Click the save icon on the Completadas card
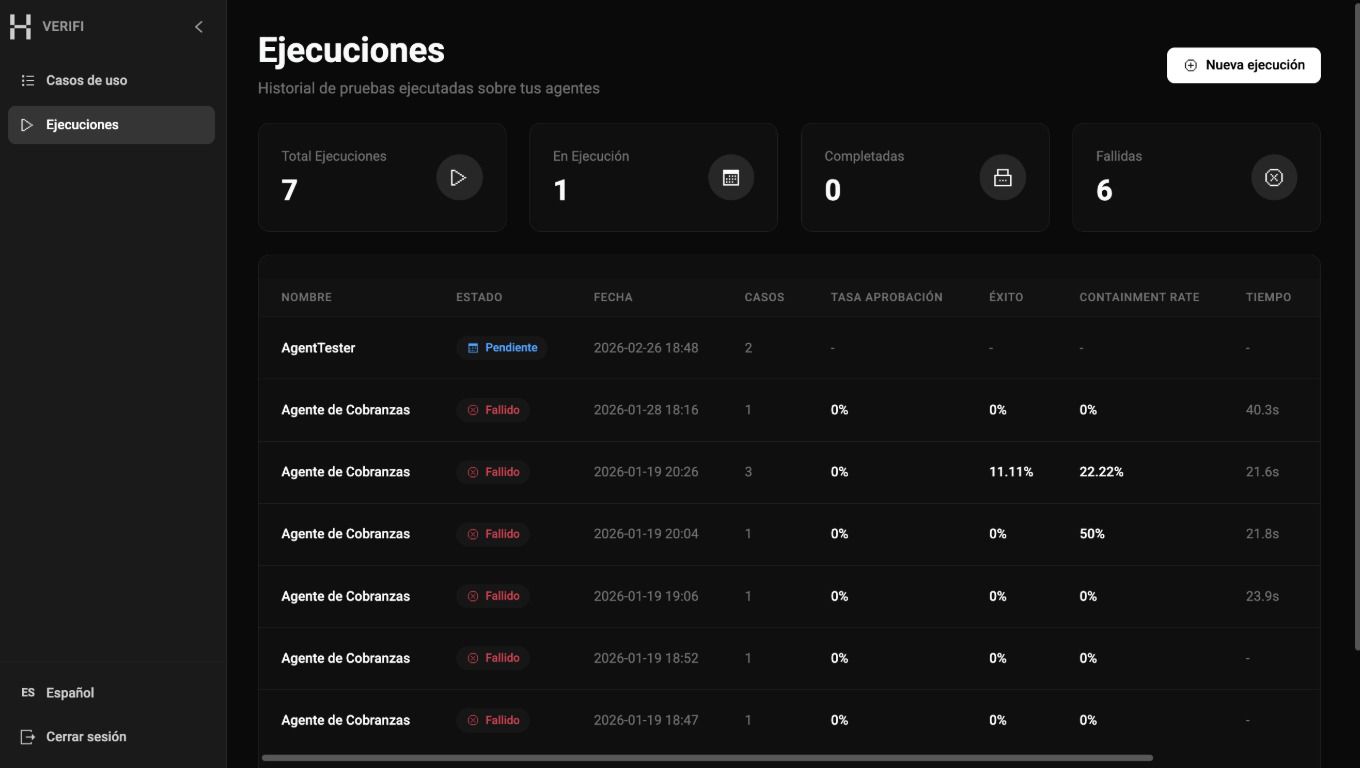The height and width of the screenshot is (768, 1360). (x=1002, y=177)
